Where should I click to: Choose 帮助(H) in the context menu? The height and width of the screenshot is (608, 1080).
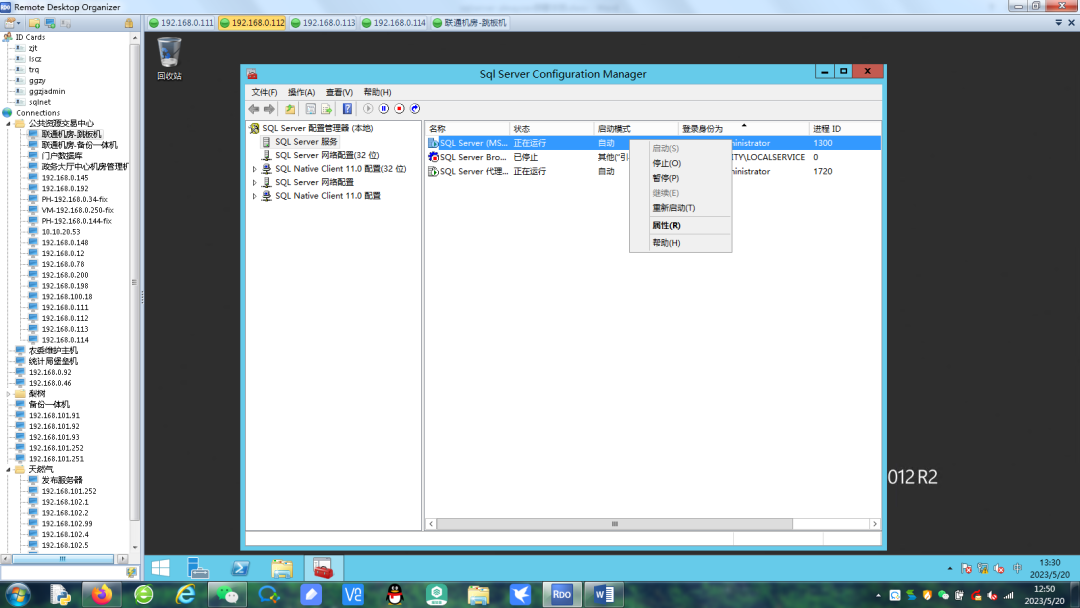tap(666, 243)
